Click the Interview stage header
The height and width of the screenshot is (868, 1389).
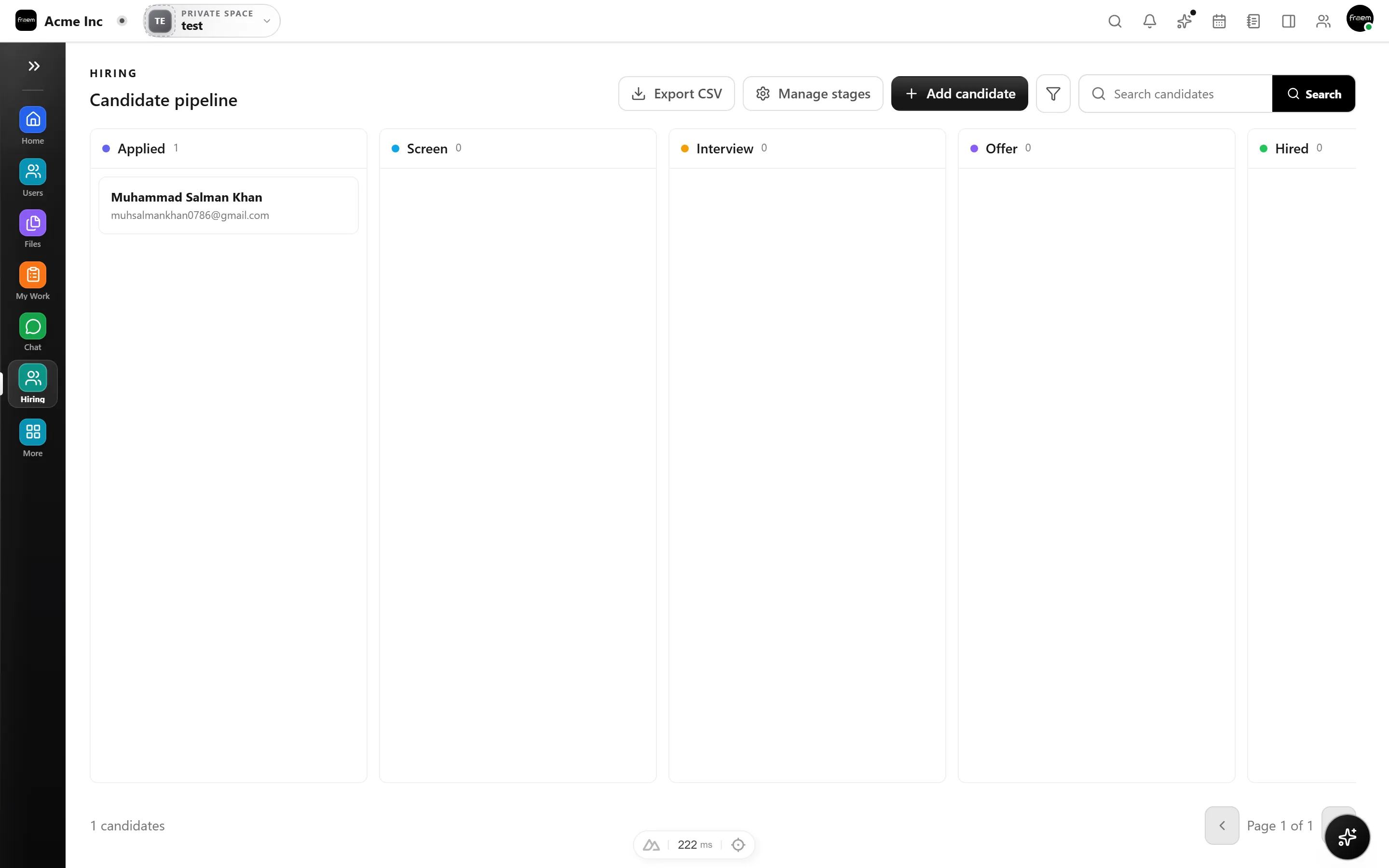click(x=807, y=149)
